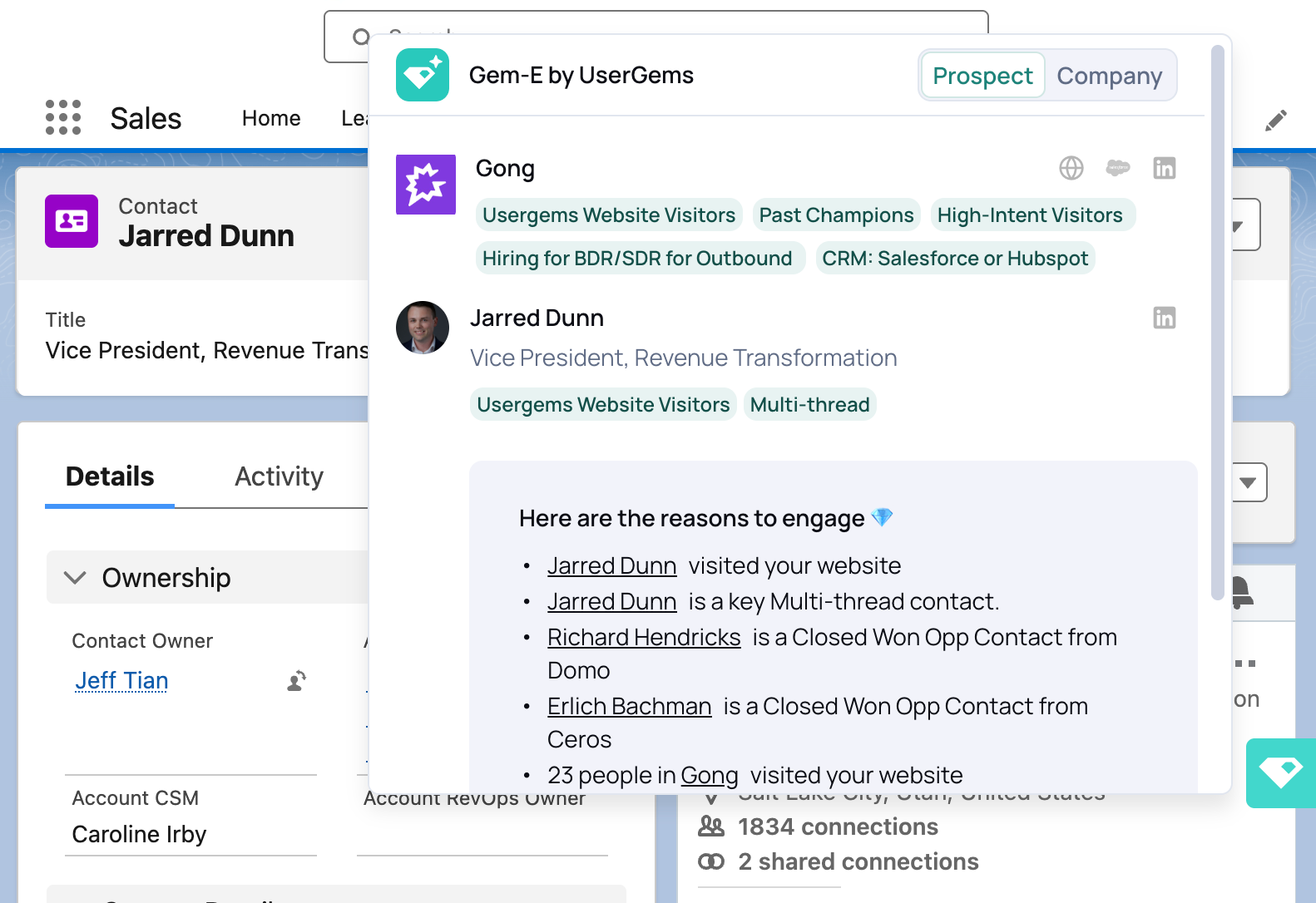Focus the global search field
Viewport: 1316px width, 903px height.
tap(656, 37)
